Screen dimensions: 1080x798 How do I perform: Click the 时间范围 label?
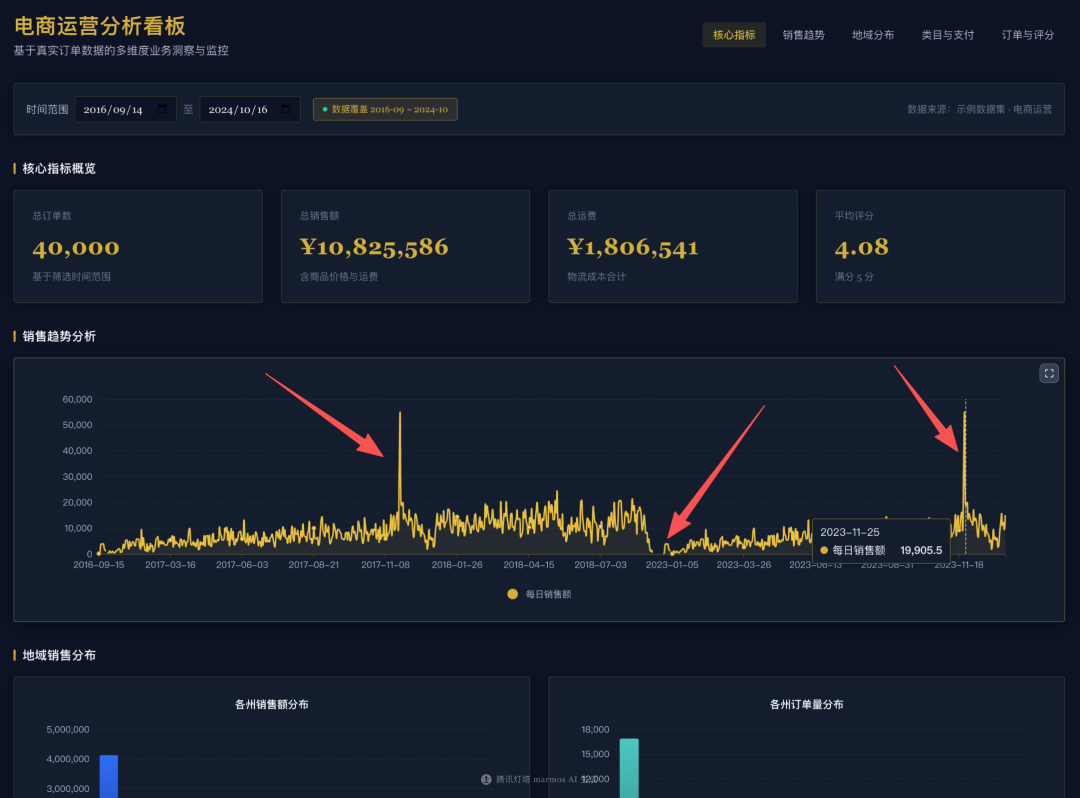click(47, 109)
